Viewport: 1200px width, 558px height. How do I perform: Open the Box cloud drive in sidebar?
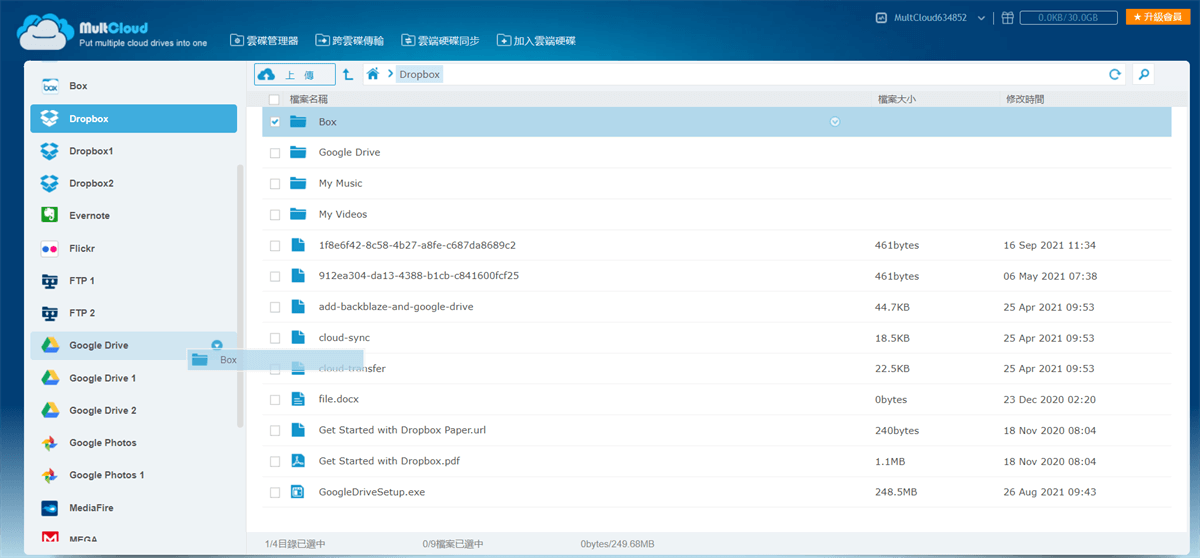pos(134,86)
